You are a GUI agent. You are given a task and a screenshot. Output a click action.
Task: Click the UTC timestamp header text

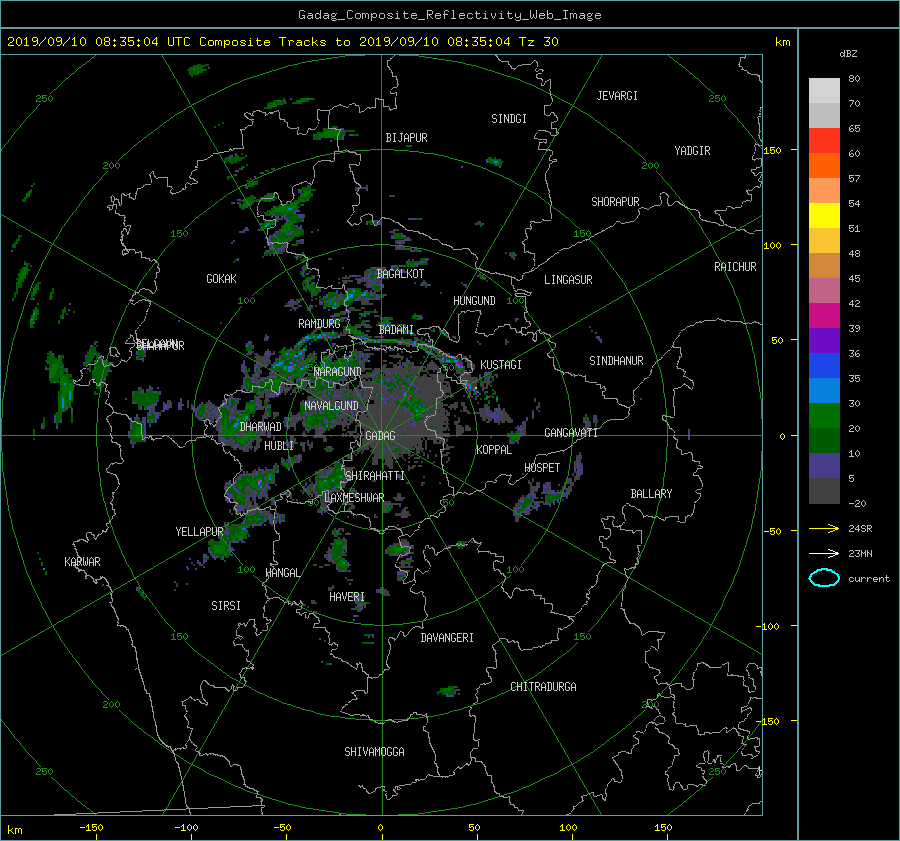(x=282, y=42)
